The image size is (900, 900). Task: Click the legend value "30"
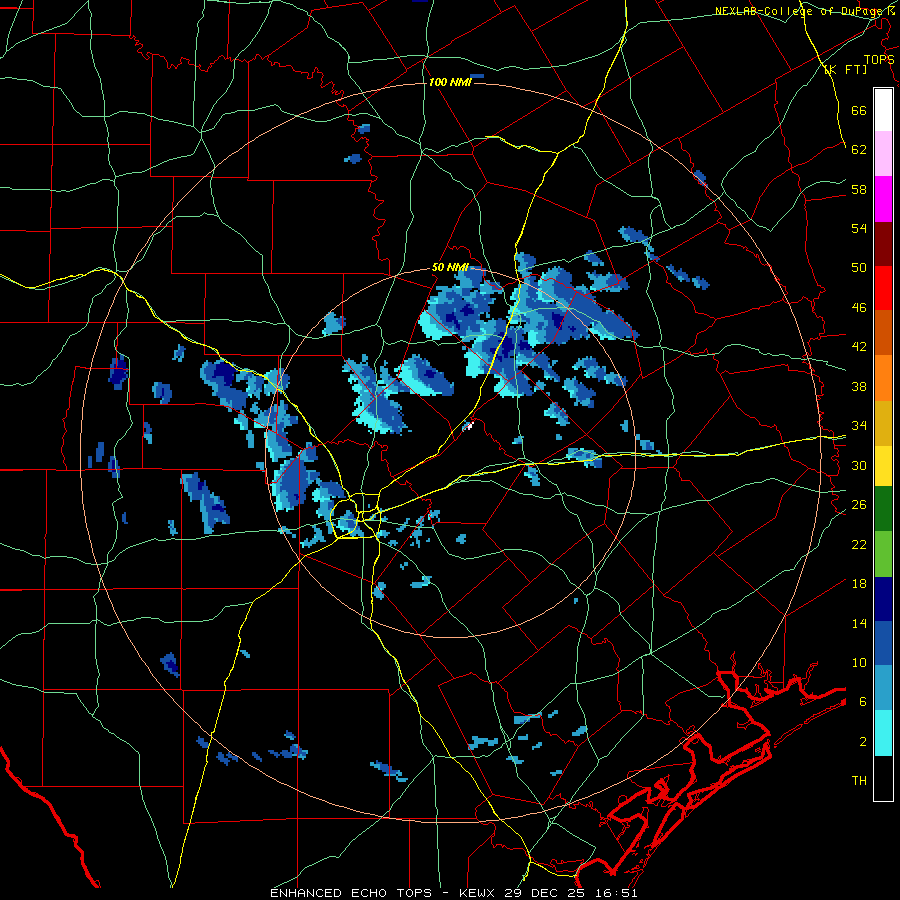859,465
